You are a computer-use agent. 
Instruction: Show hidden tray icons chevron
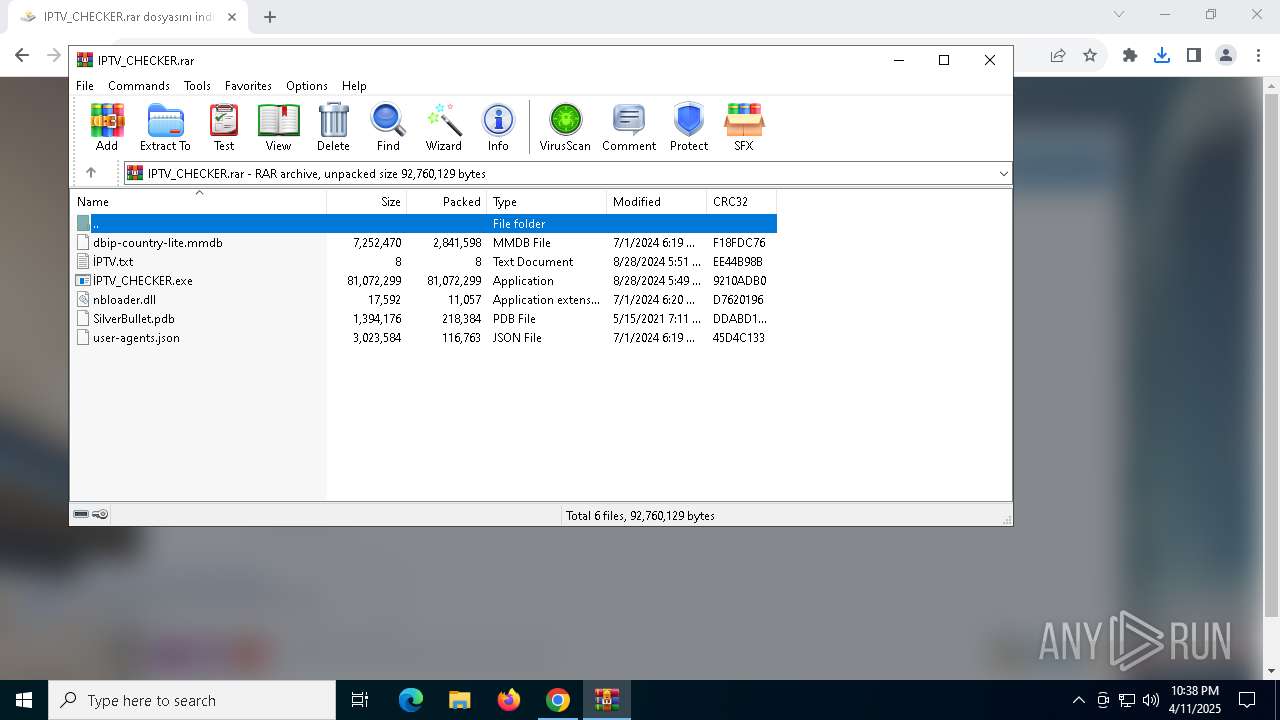coord(1078,700)
